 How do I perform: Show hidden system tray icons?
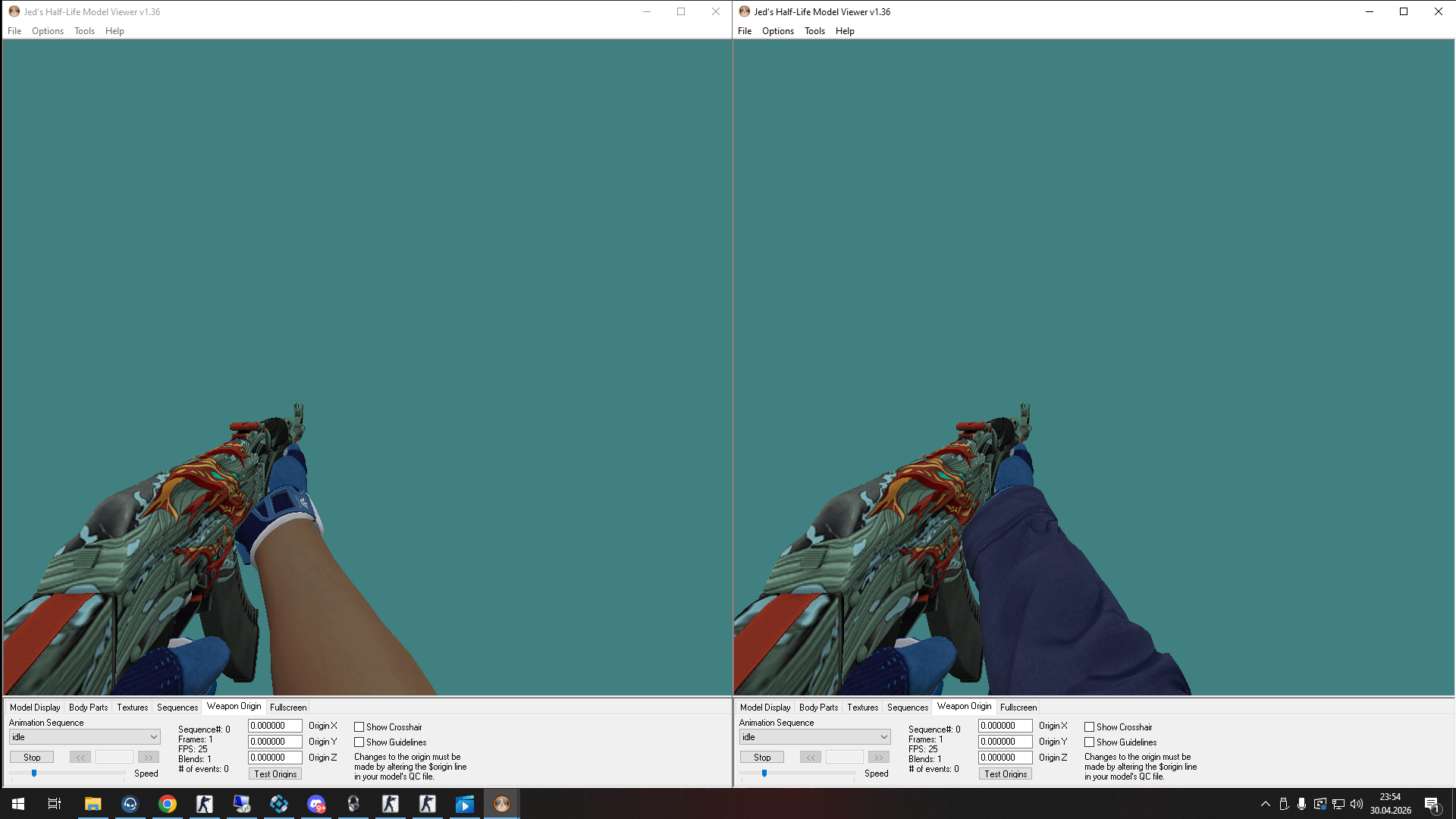[1265, 804]
